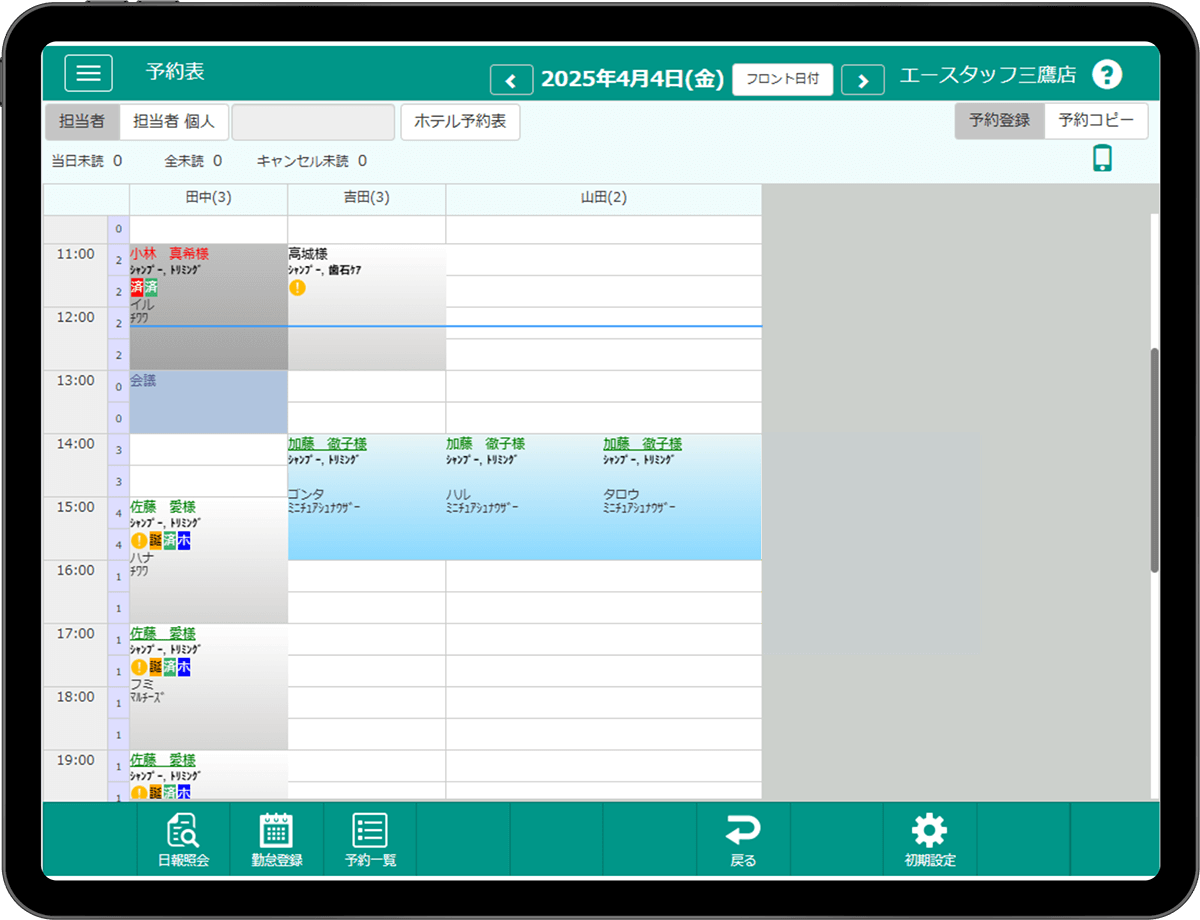Tap the smartphone icon

tap(1102, 159)
